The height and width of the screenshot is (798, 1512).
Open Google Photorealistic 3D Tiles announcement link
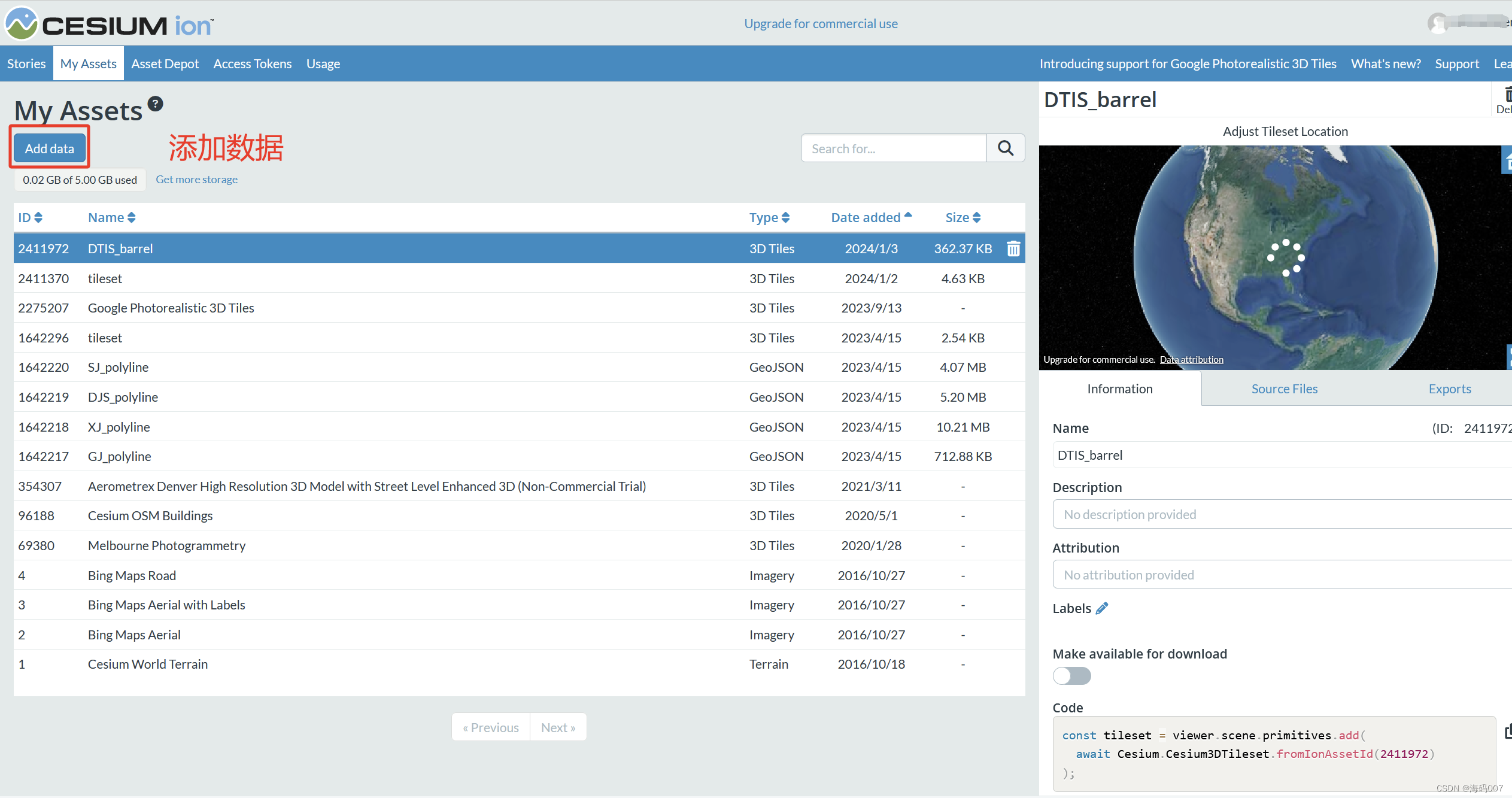pos(1188,63)
